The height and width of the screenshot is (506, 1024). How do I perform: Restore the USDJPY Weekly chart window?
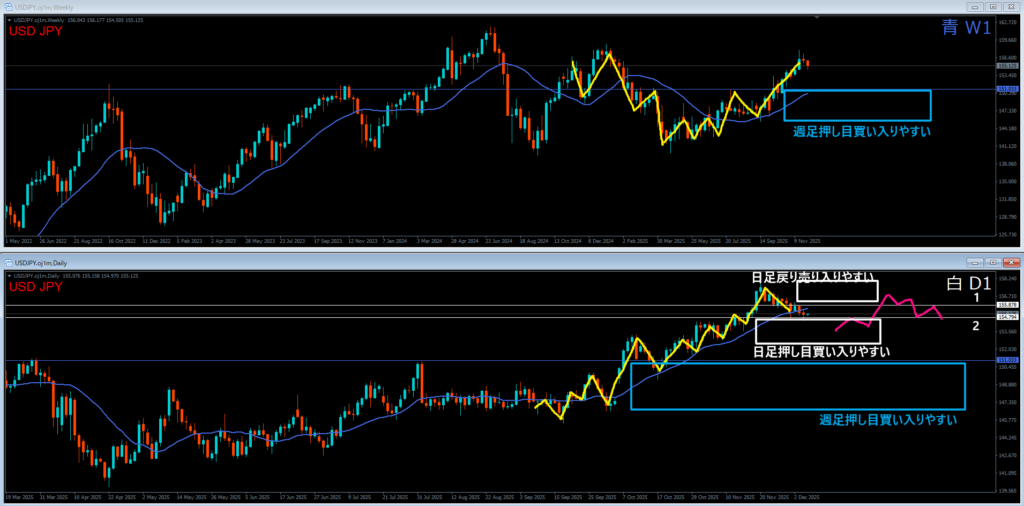point(993,7)
